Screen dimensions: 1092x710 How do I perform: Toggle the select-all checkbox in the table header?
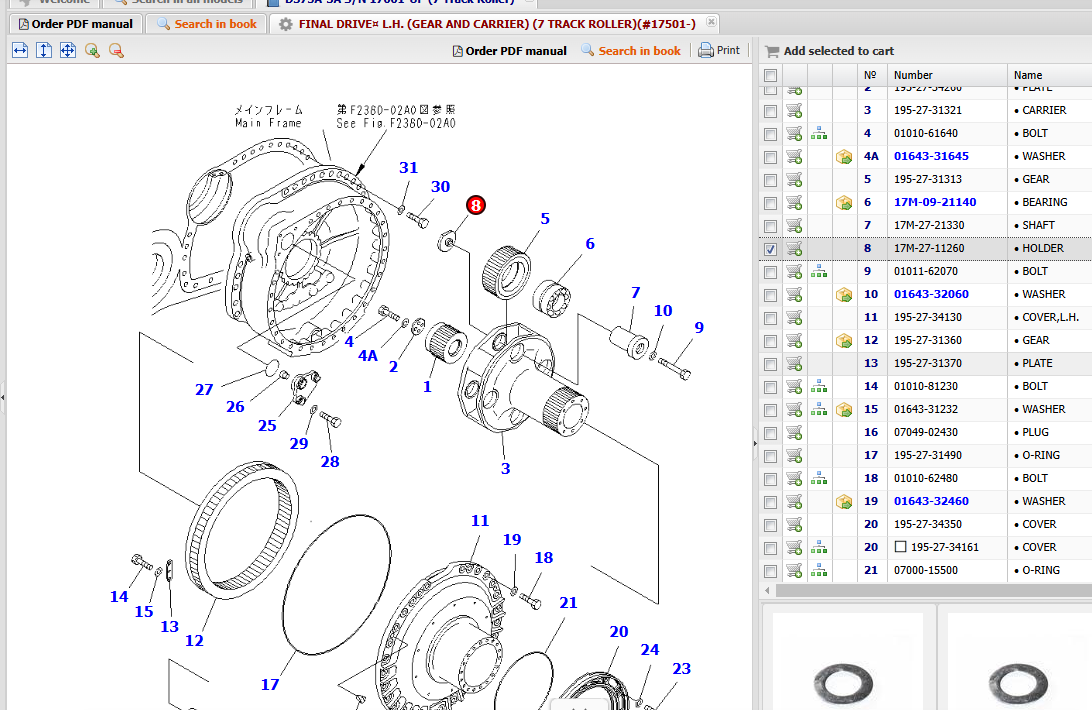[x=770, y=75]
